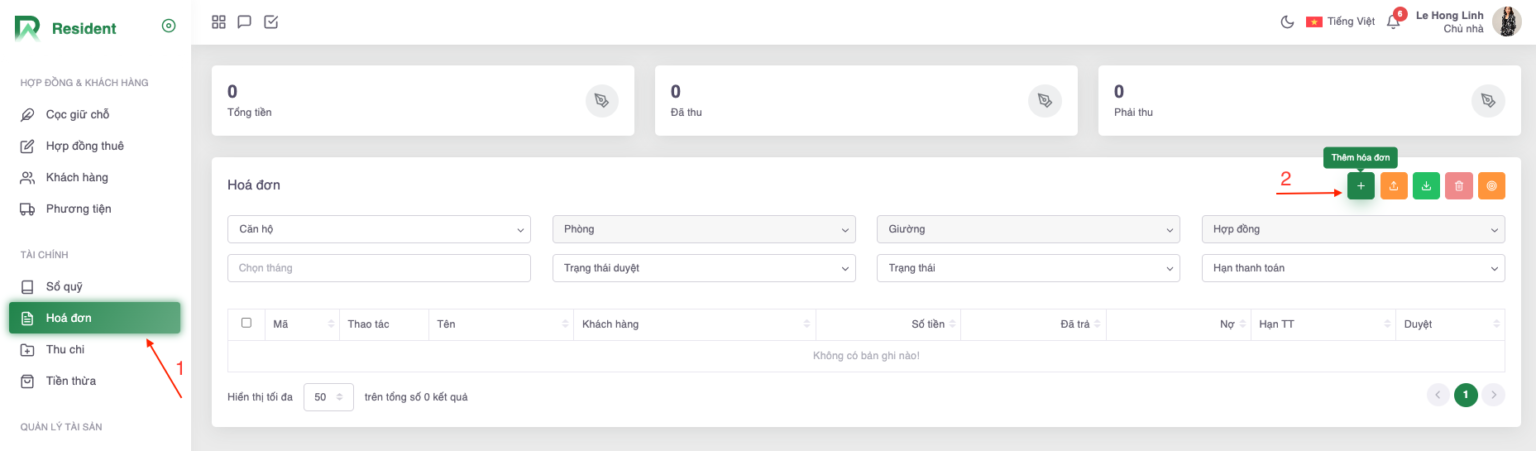Check the select-all checkbox in table header
Image resolution: width=1536 pixels, height=451 pixels.
pos(246,323)
